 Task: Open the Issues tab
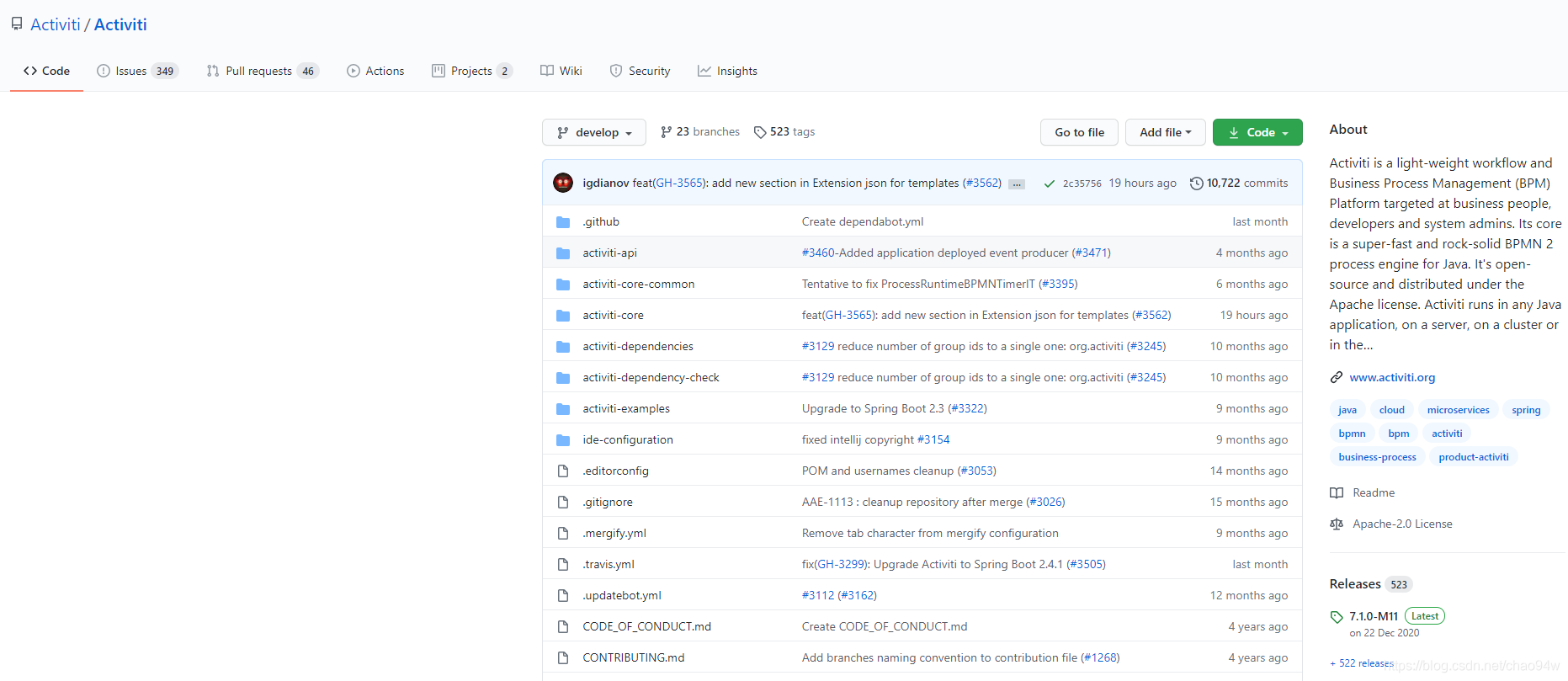click(137, 71)
